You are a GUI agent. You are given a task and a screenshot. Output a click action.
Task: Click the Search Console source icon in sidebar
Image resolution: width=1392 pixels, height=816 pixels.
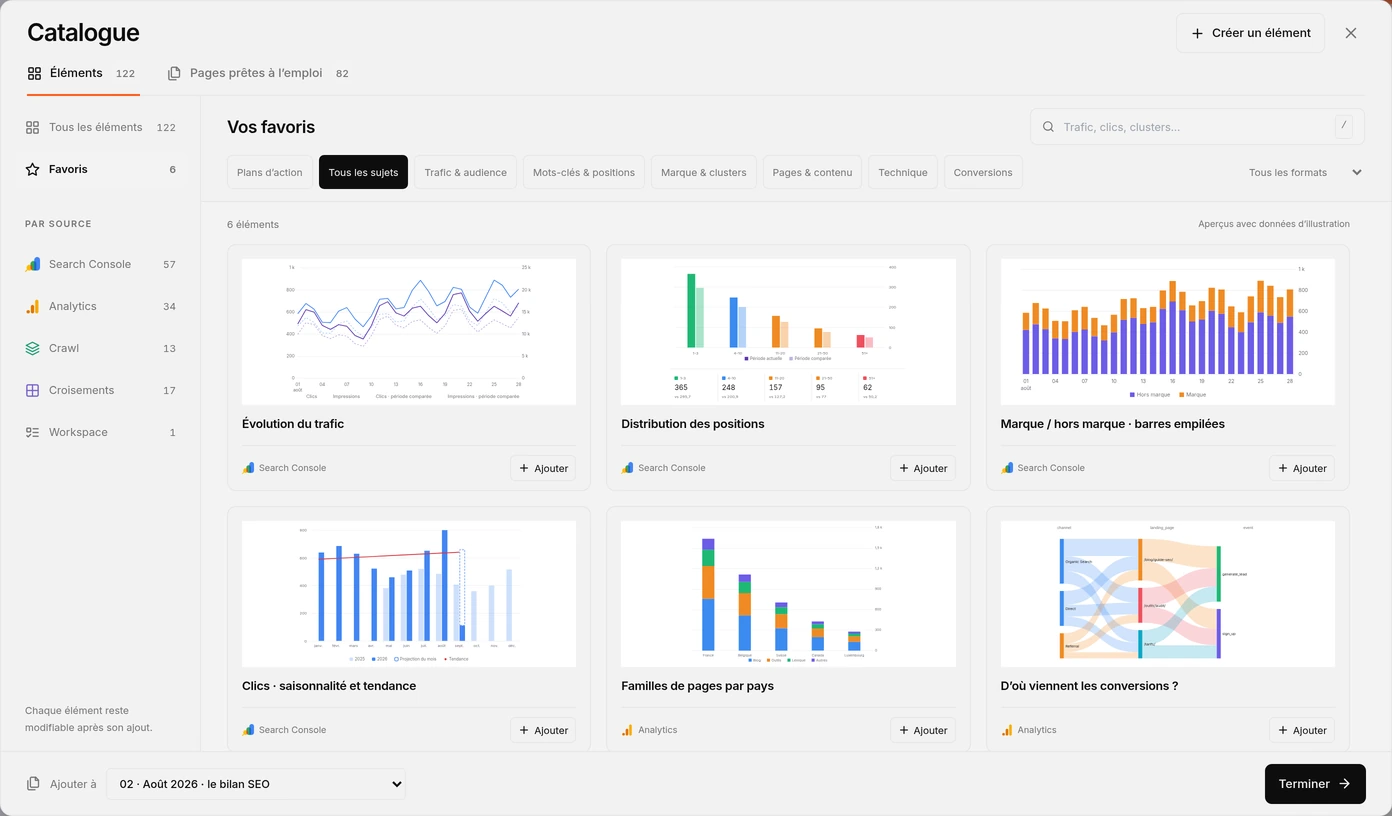(33, 264)
